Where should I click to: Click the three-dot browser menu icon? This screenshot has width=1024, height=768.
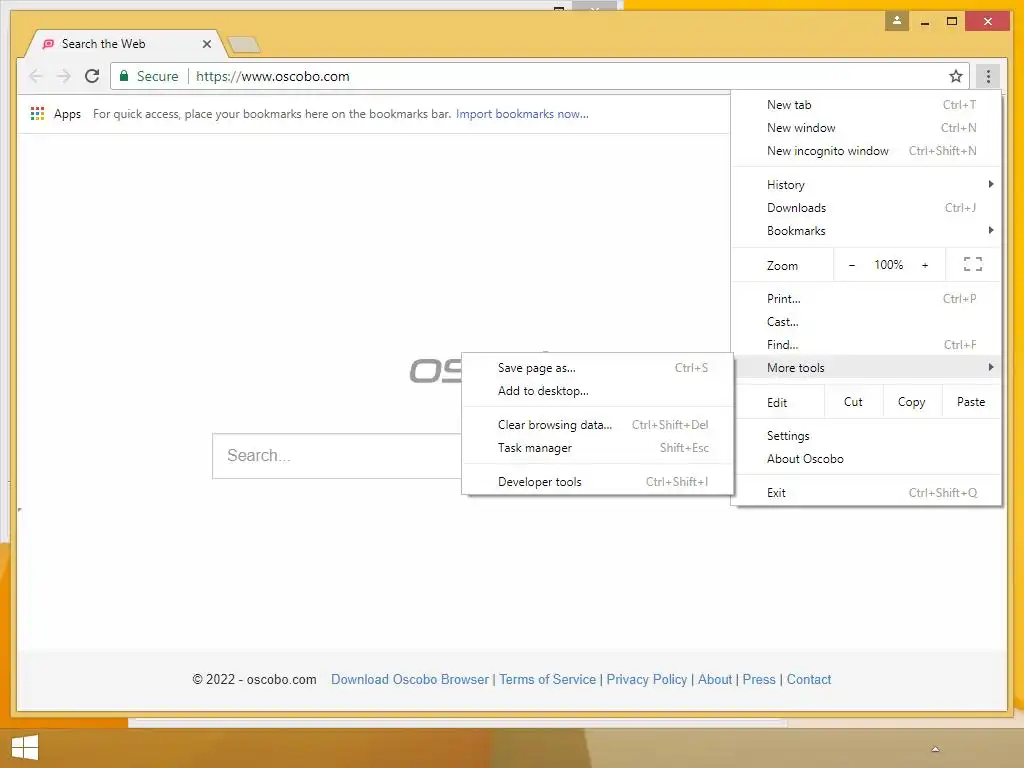click(987, 76)
